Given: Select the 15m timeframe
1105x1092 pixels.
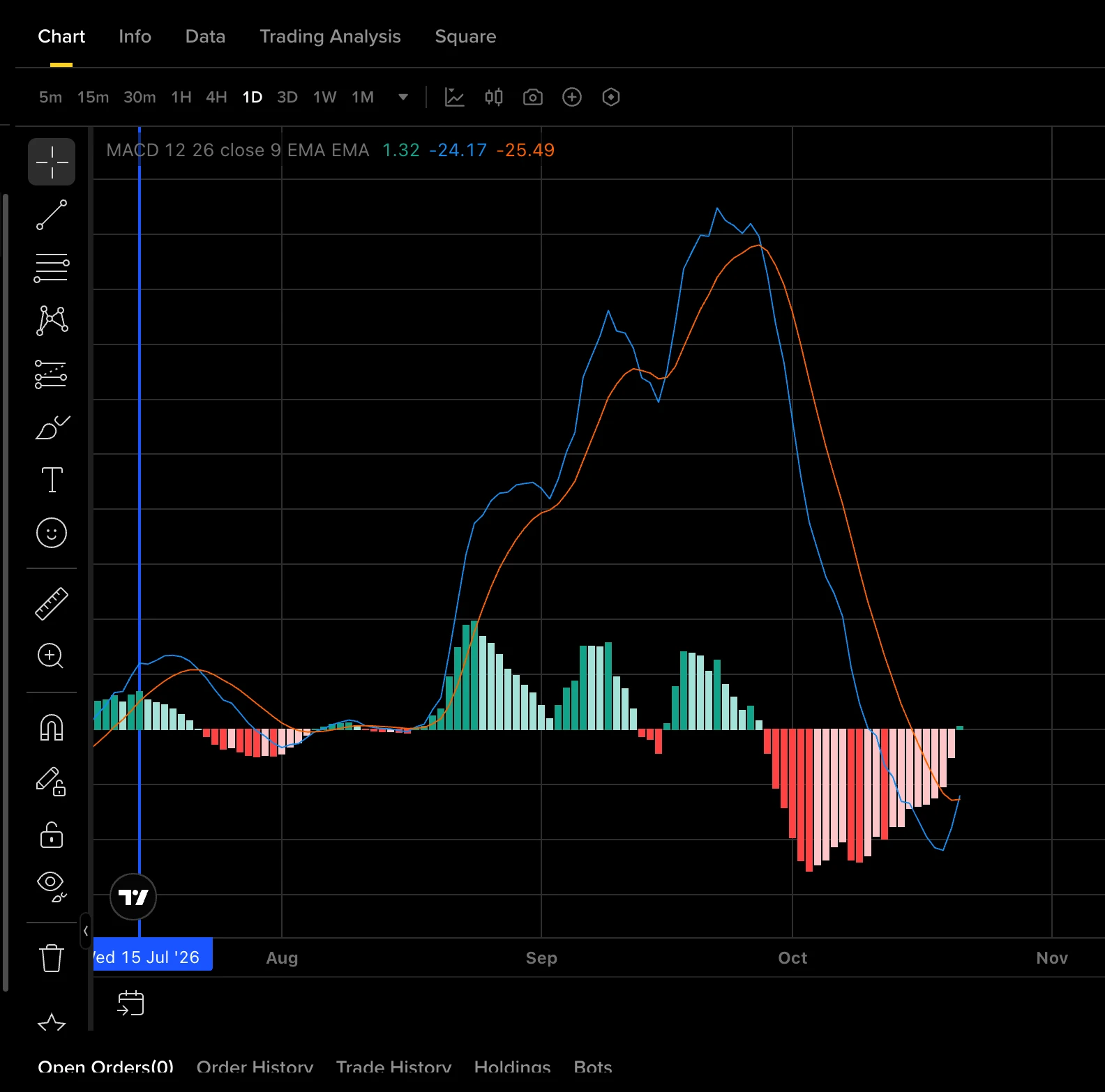Looking at the screenshot, I should [93, 97].
